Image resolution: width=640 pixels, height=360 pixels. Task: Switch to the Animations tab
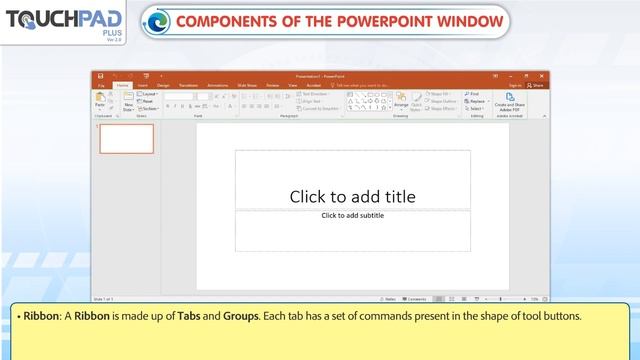(218, 86)
